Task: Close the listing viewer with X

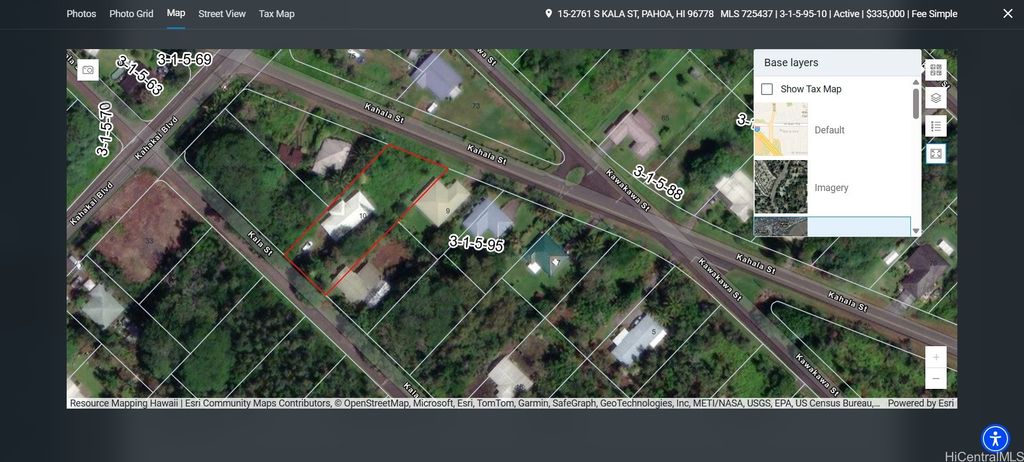Action: 1007,14
